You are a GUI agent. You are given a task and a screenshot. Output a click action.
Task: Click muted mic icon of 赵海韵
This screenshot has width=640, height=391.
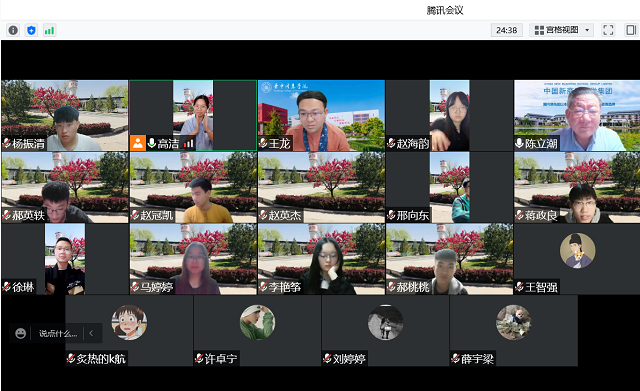point(391,143)
